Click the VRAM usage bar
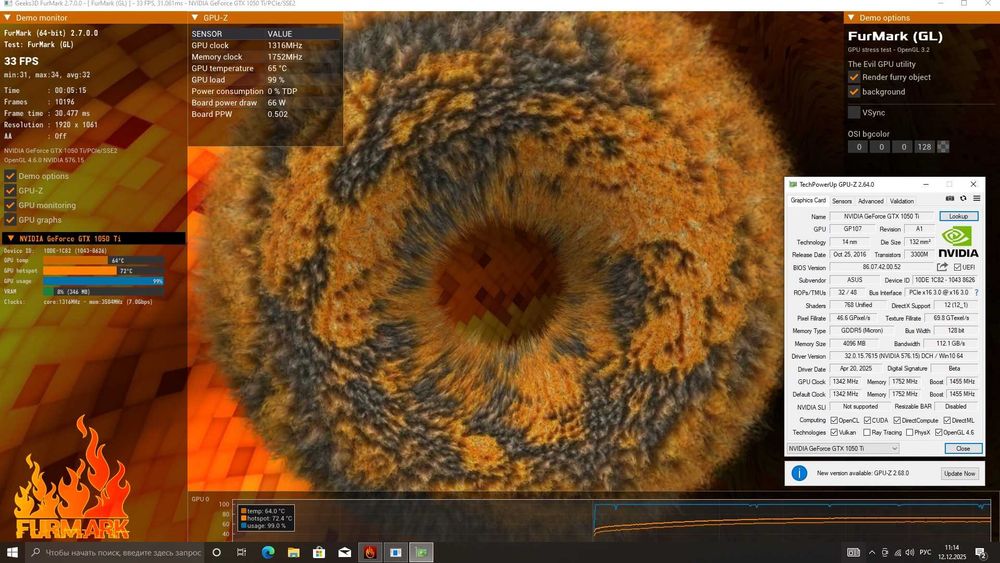 [x=103, y=291]
